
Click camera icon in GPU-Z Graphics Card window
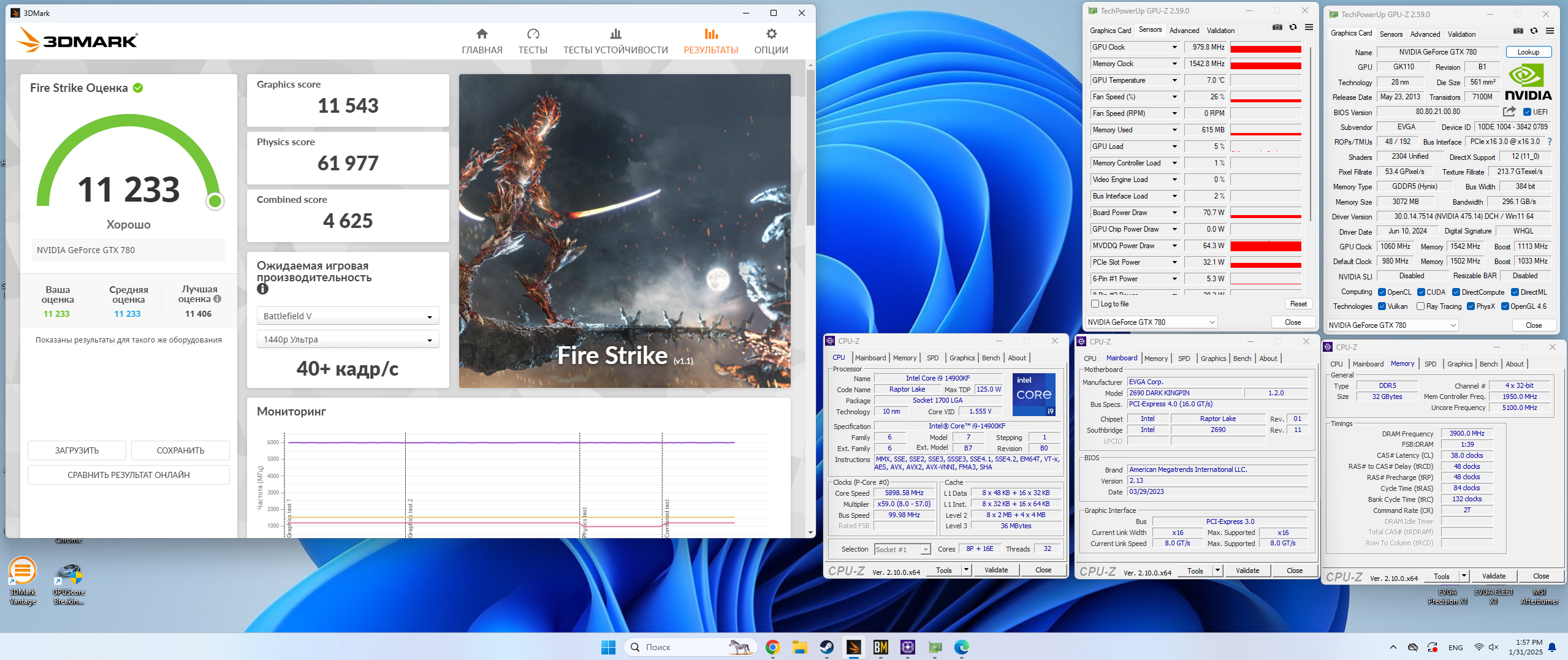coord(1518,31)
